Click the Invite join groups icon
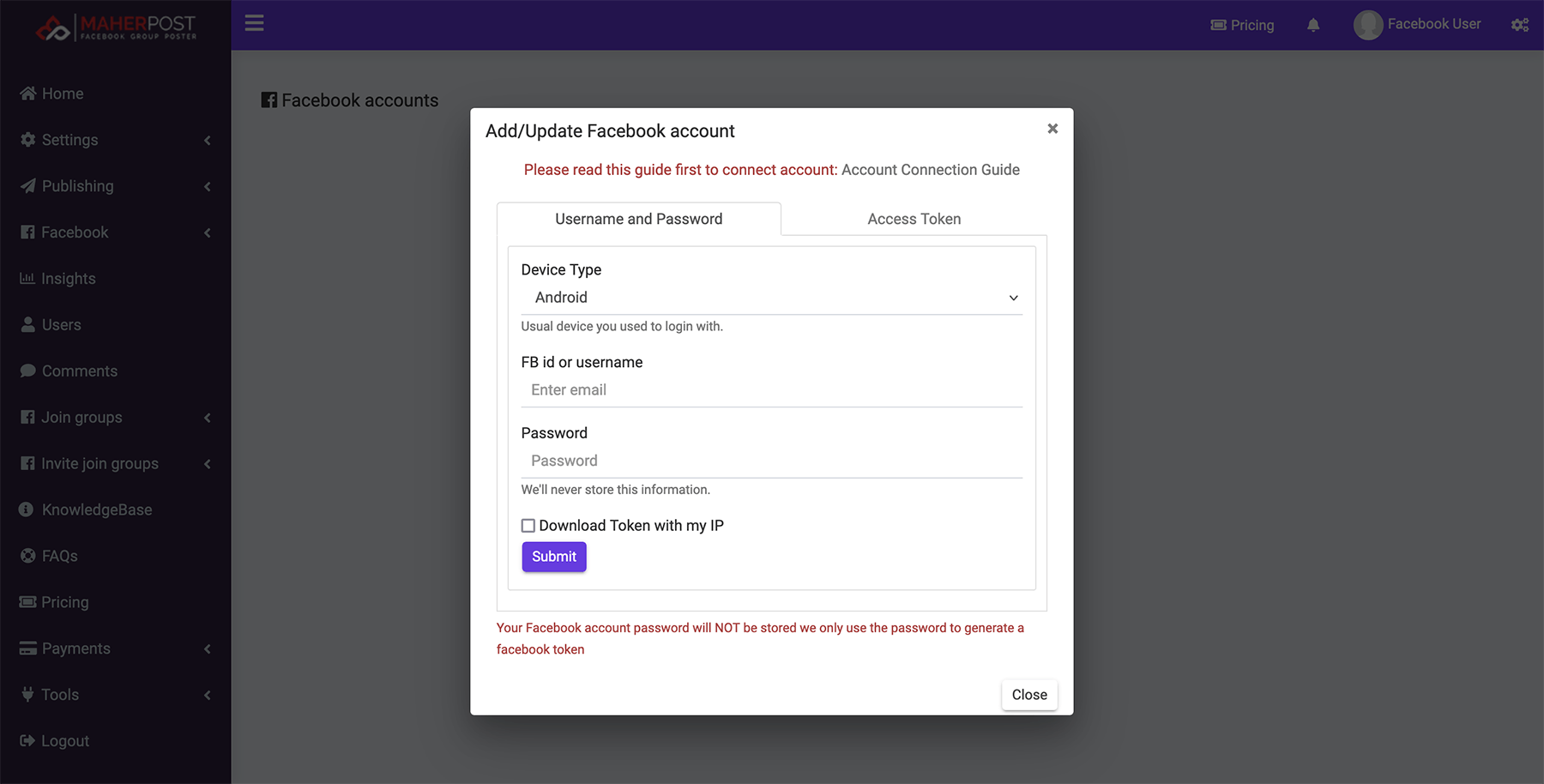 pyautogui.click(x=27, y=463)
